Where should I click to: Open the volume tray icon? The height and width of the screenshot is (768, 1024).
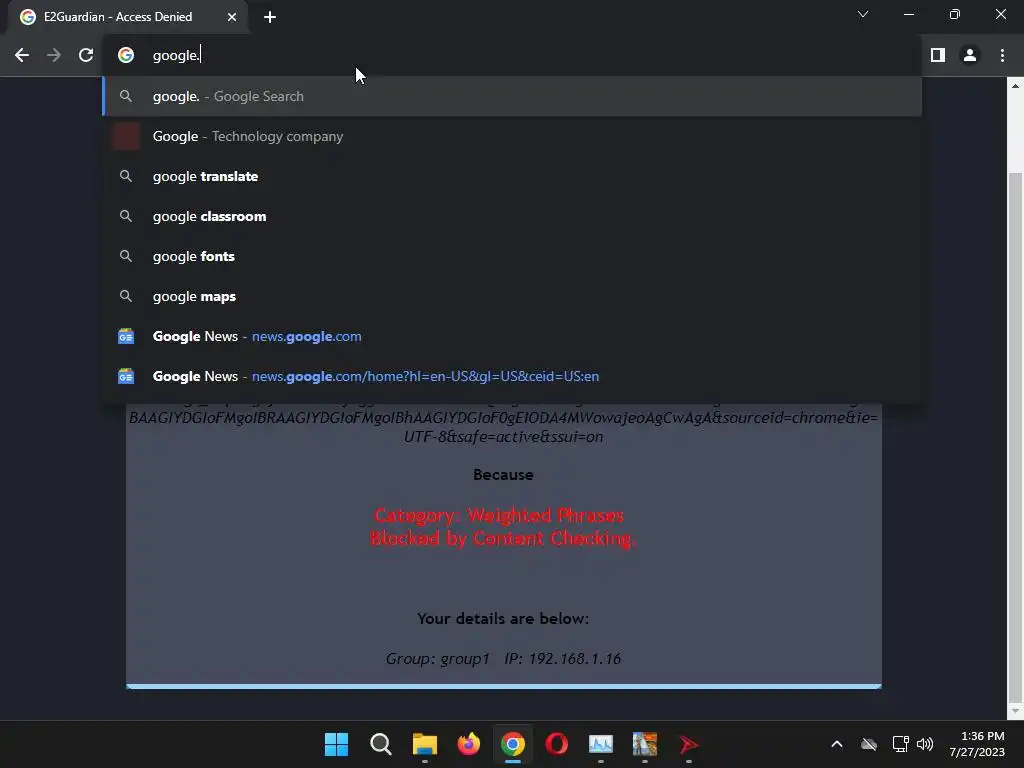[x=925, y=744]
